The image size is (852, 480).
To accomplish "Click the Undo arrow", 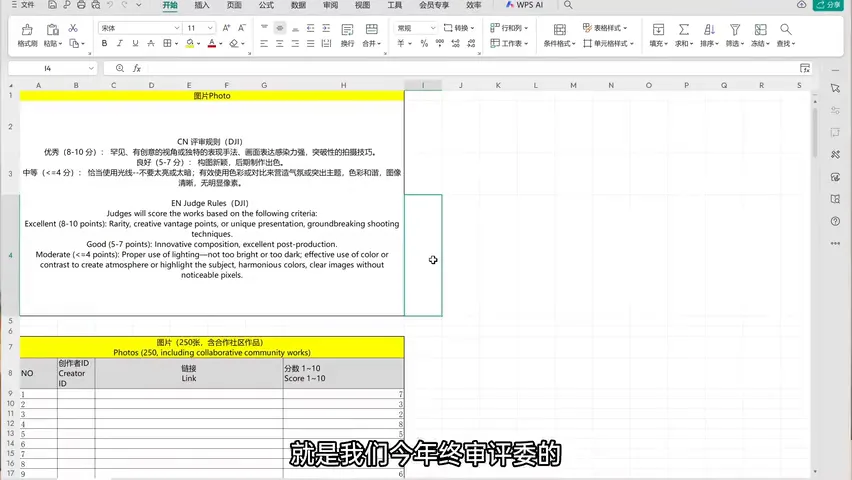I will tap(110, 5).
